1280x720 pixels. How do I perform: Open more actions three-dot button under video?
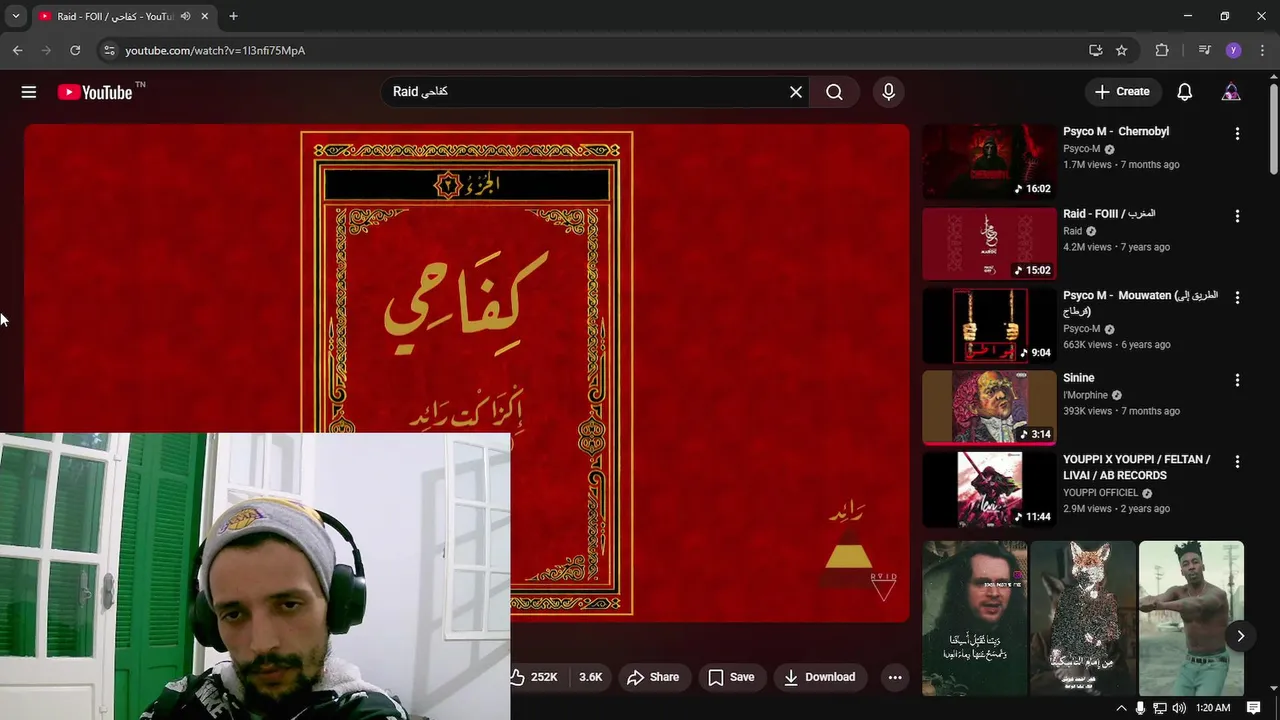coord(895,677)
